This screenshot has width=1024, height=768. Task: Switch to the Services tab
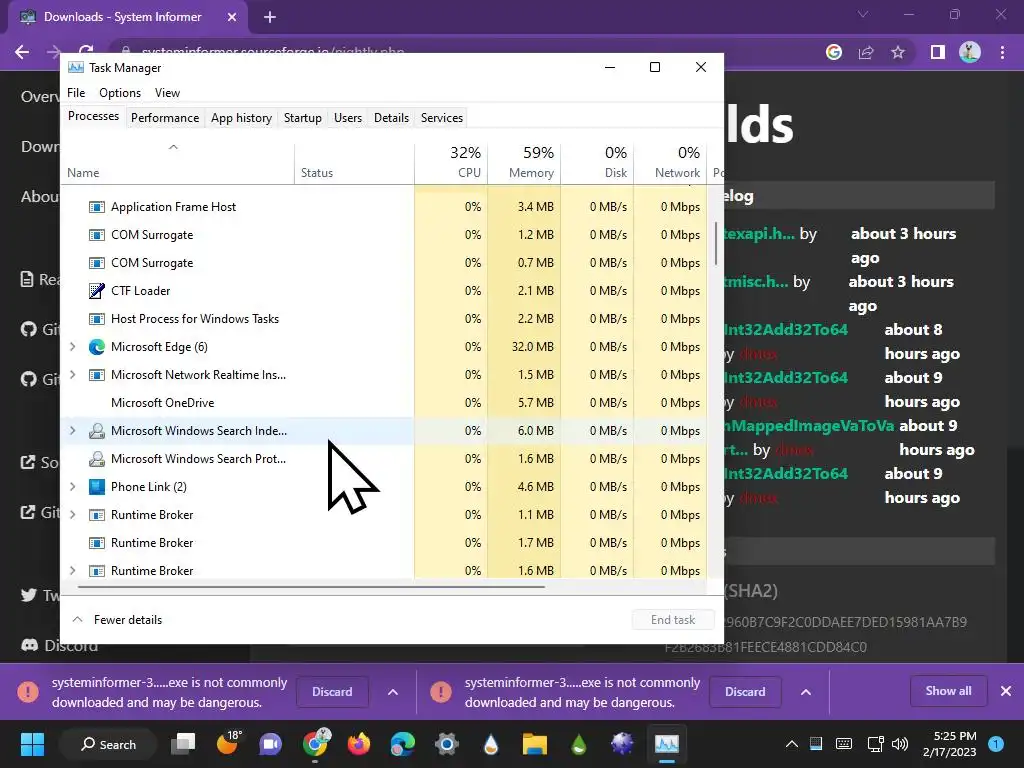[x=441, y=118]
